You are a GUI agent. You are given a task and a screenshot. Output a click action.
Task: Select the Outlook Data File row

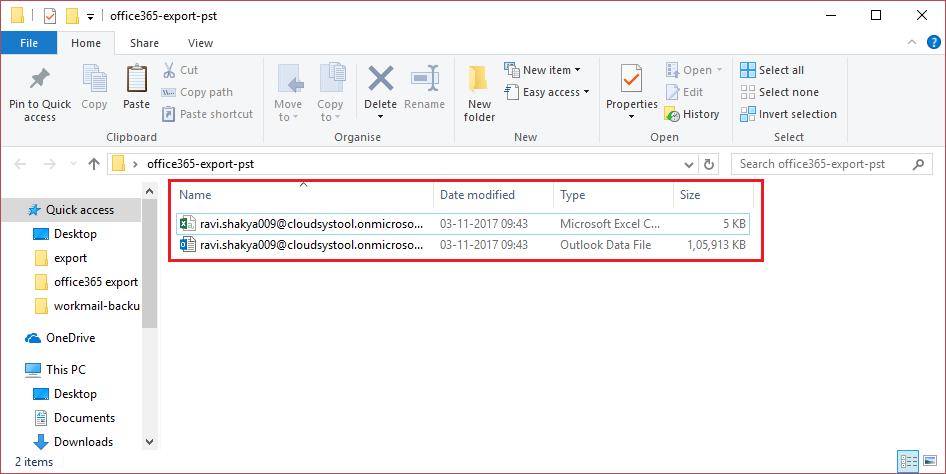tap(463, 245)
